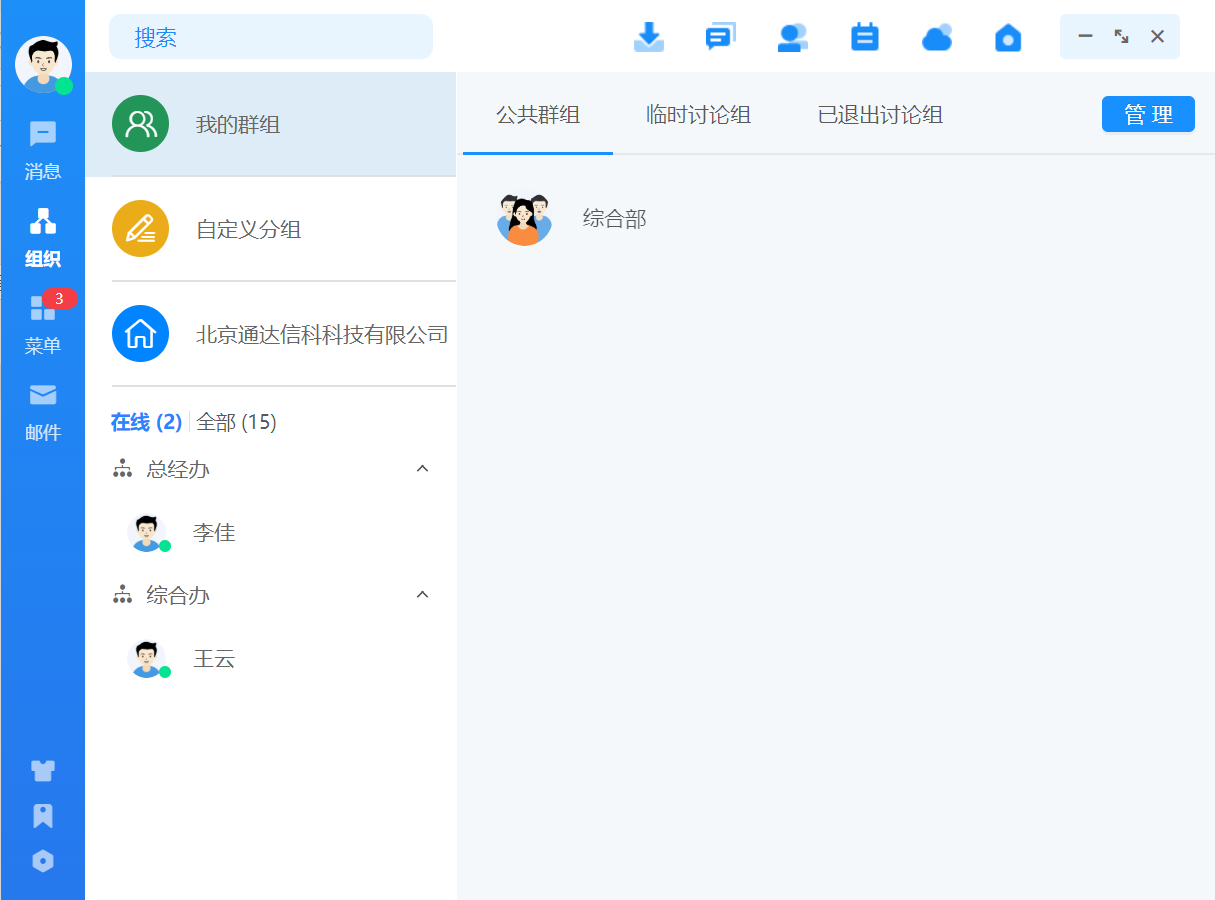The image size is (1215, 900).
Task: Open the home portal icon in toolbar
Action: click(1008, 38)
